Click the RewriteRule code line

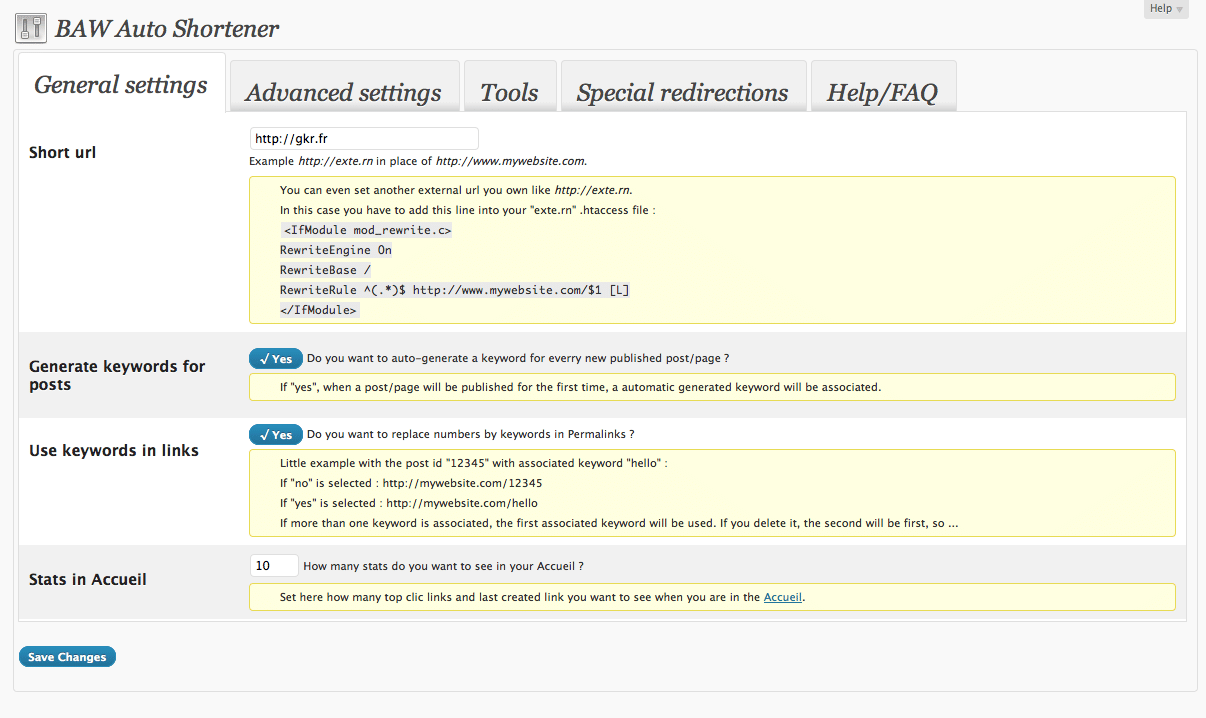coord(455,290)
